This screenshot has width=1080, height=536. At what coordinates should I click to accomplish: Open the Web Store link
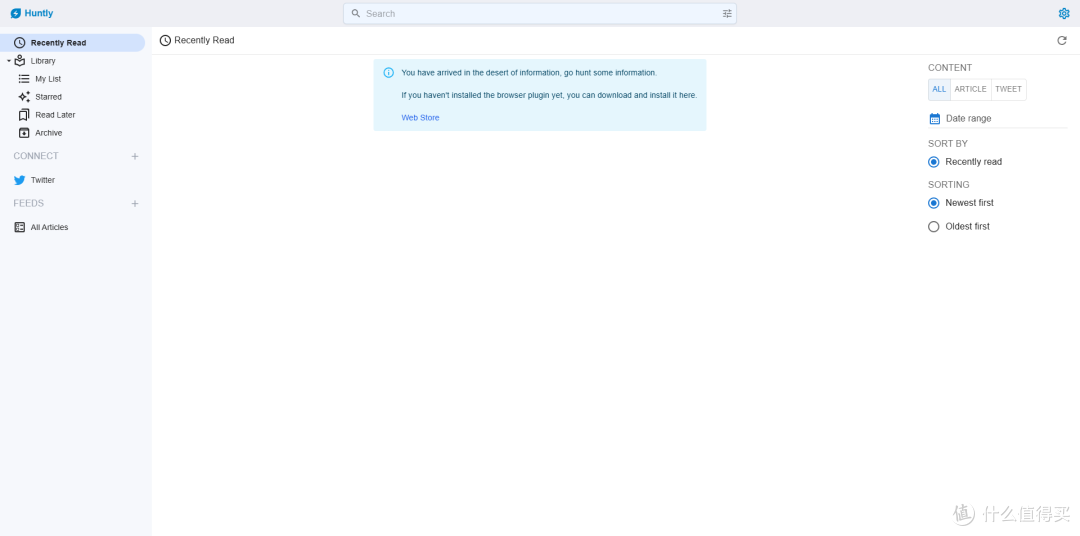420,118
